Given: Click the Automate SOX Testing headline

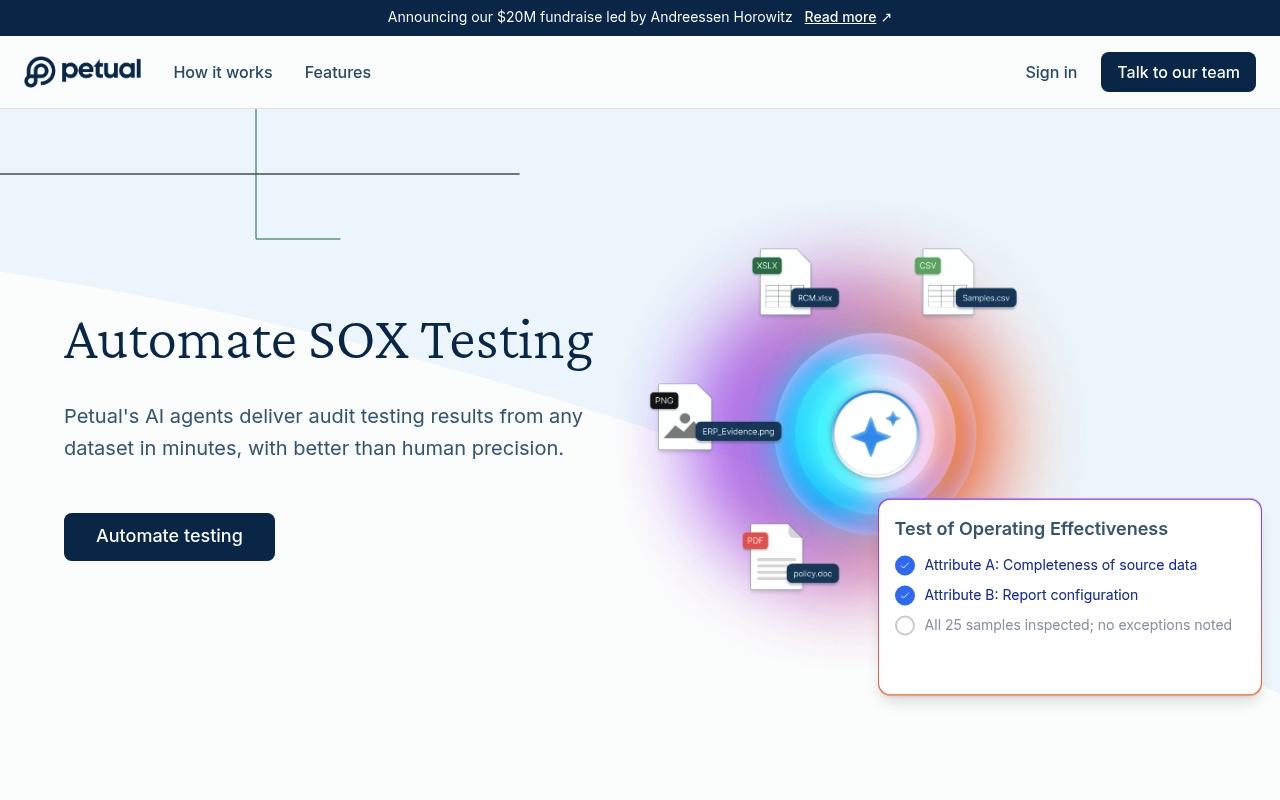Looking at the screenshot, I should [x=329, y=341].
